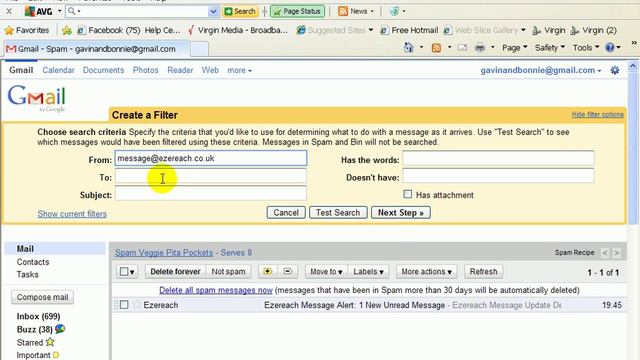Open the News dropdown arrow
The width and height of the screenshot is (640, 360).
click(x=372, y=11)
